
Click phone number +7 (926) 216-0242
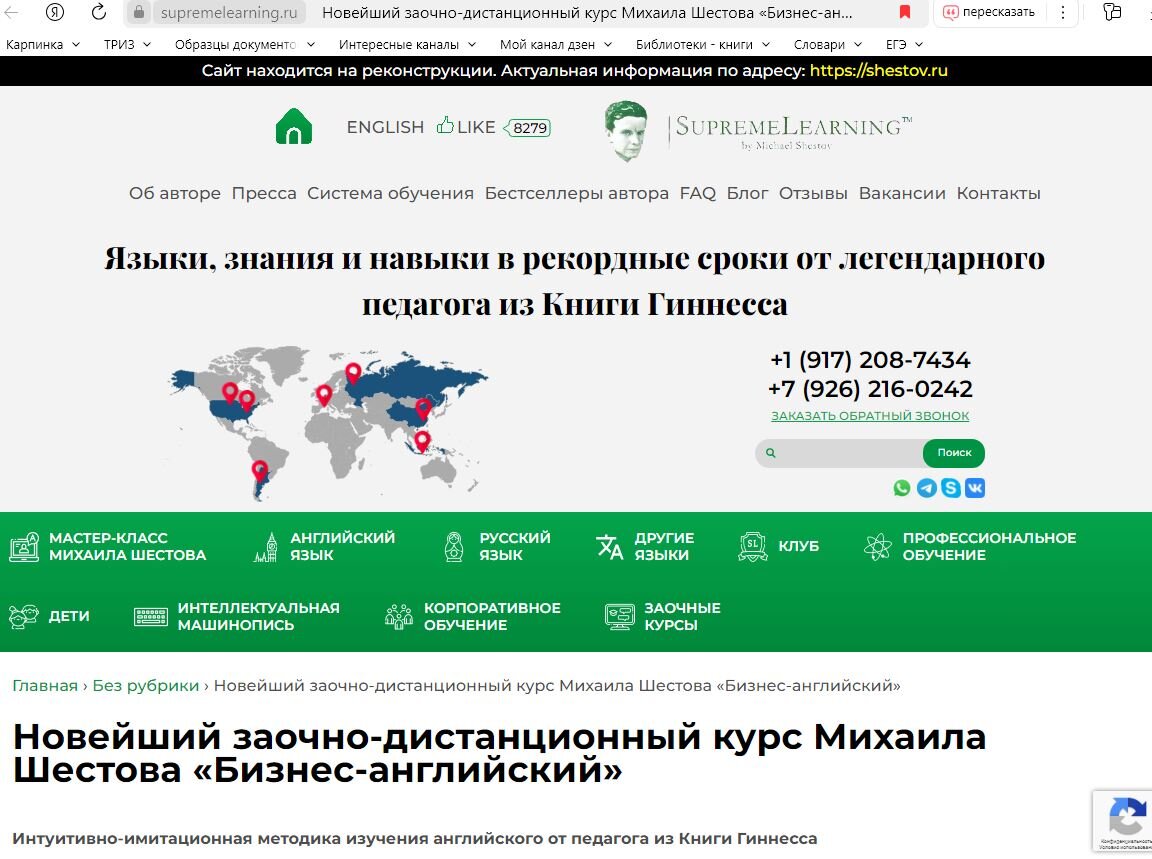click(870, 389)
